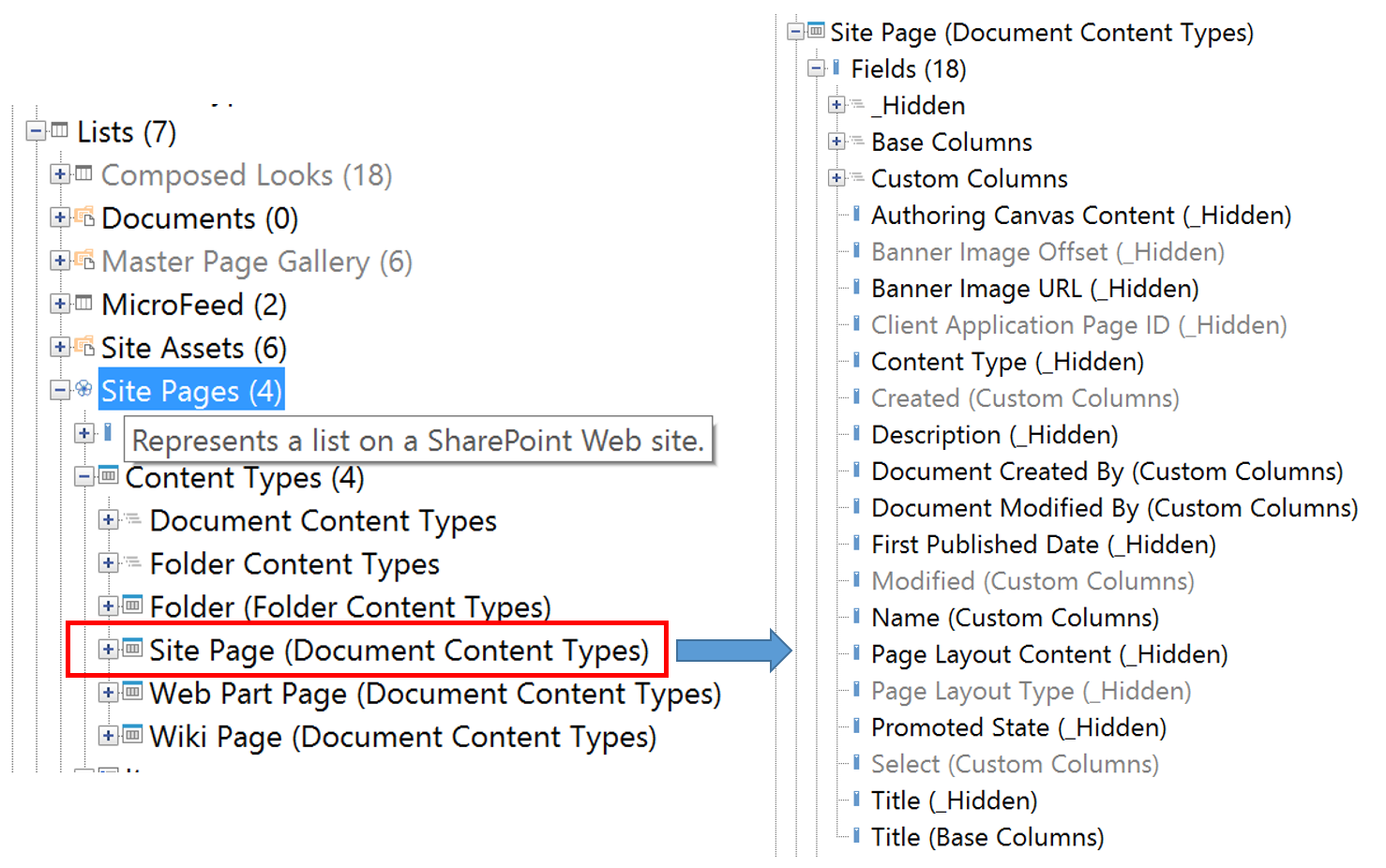Click the Wiki Page content type icon
This screenshot has width=1386, height=868.
(133, 735)
